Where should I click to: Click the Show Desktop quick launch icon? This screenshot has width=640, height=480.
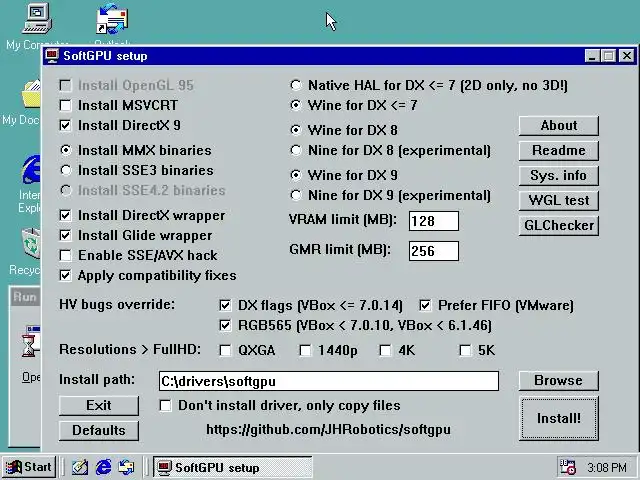coord(80,467)
